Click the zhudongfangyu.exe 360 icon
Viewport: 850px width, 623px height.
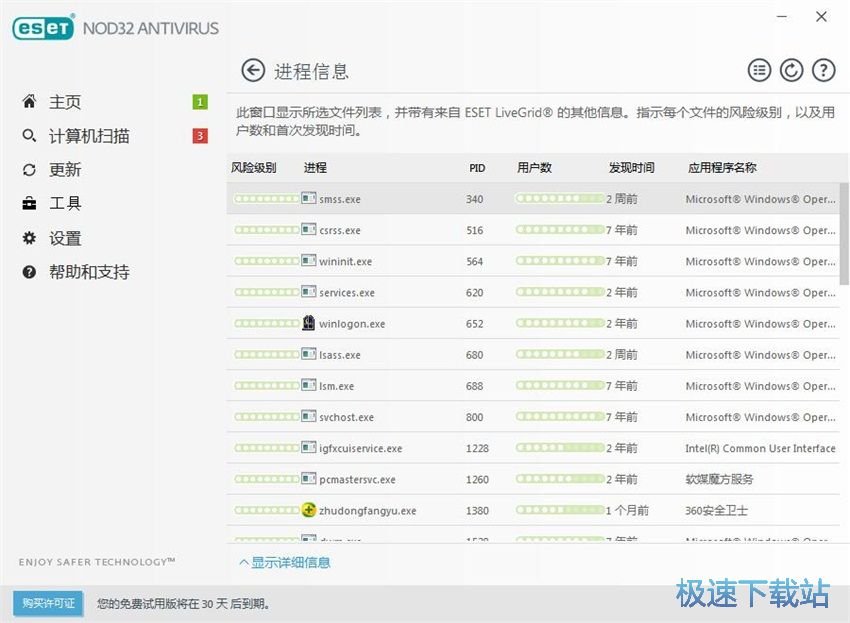click(308, 510)
